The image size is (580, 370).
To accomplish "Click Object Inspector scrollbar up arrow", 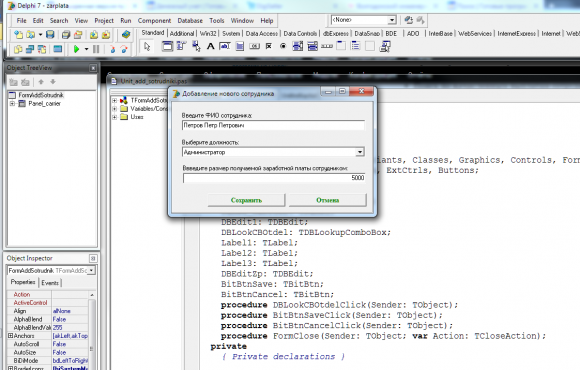I will tap(92, 295).
